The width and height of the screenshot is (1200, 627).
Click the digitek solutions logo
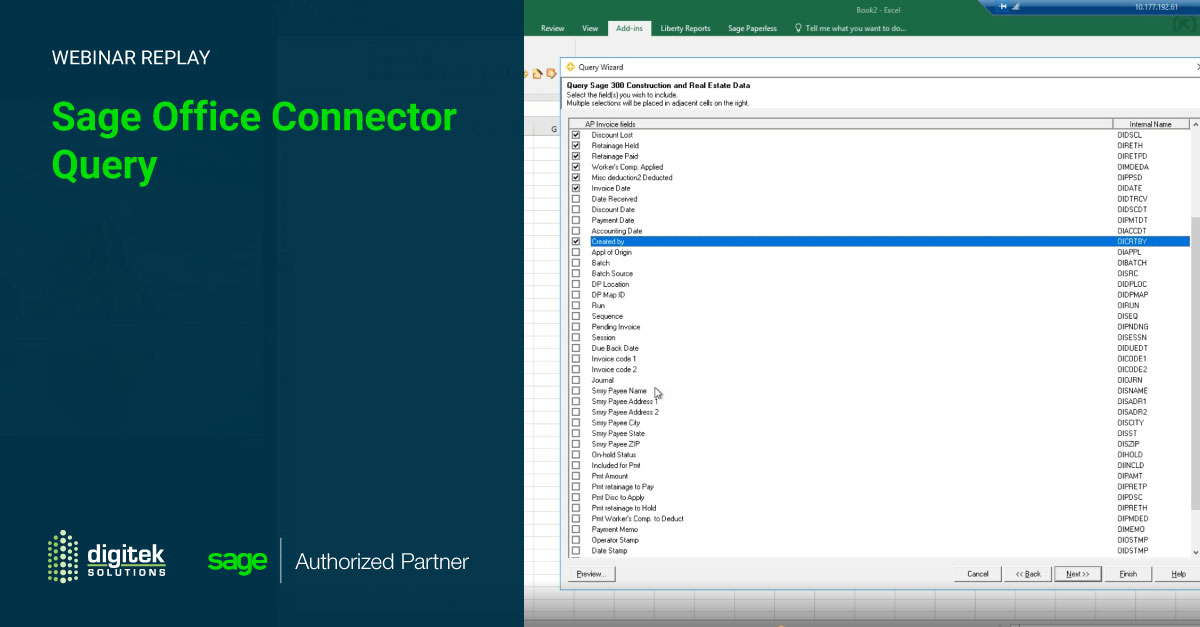pyautogui.click(x=107, y=556)
